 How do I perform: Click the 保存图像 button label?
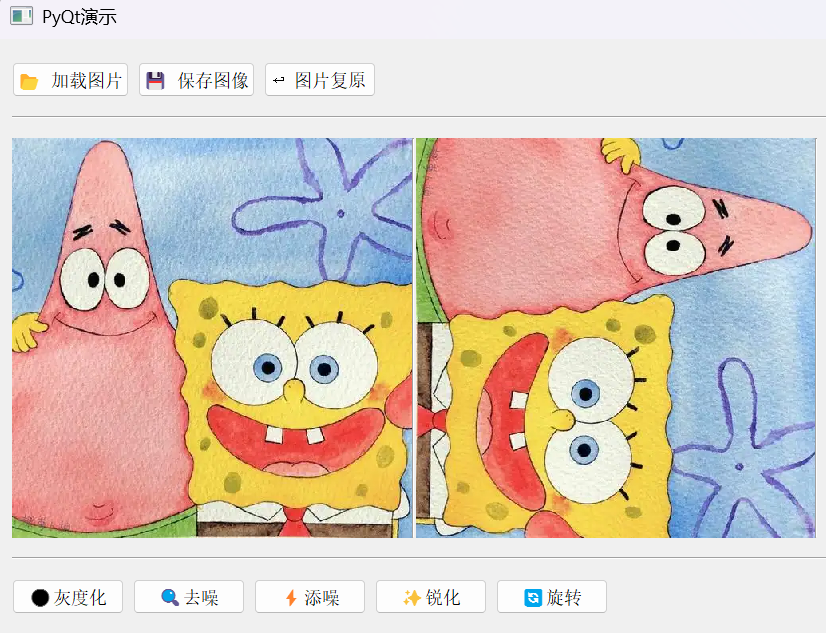point(213,81)
